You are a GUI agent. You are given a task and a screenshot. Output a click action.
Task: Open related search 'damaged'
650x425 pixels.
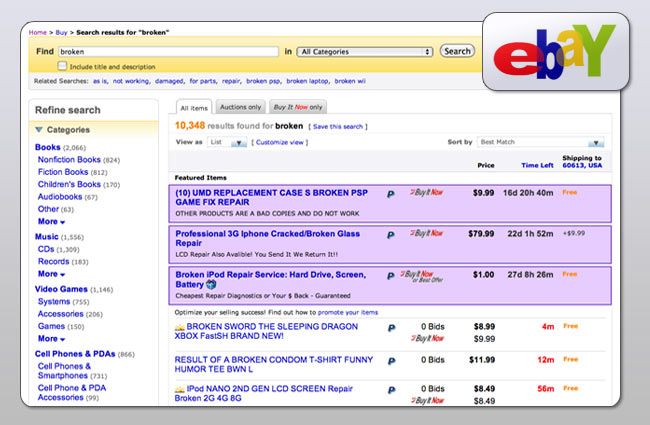[169, 81]
